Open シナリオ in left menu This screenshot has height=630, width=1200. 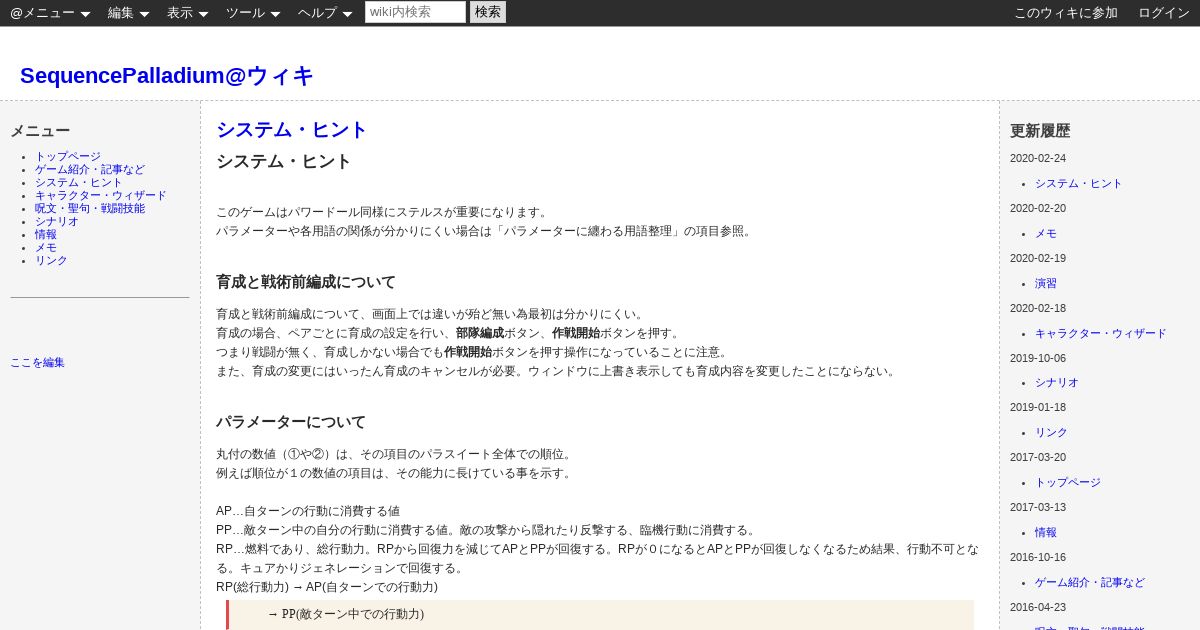(57, 222)
